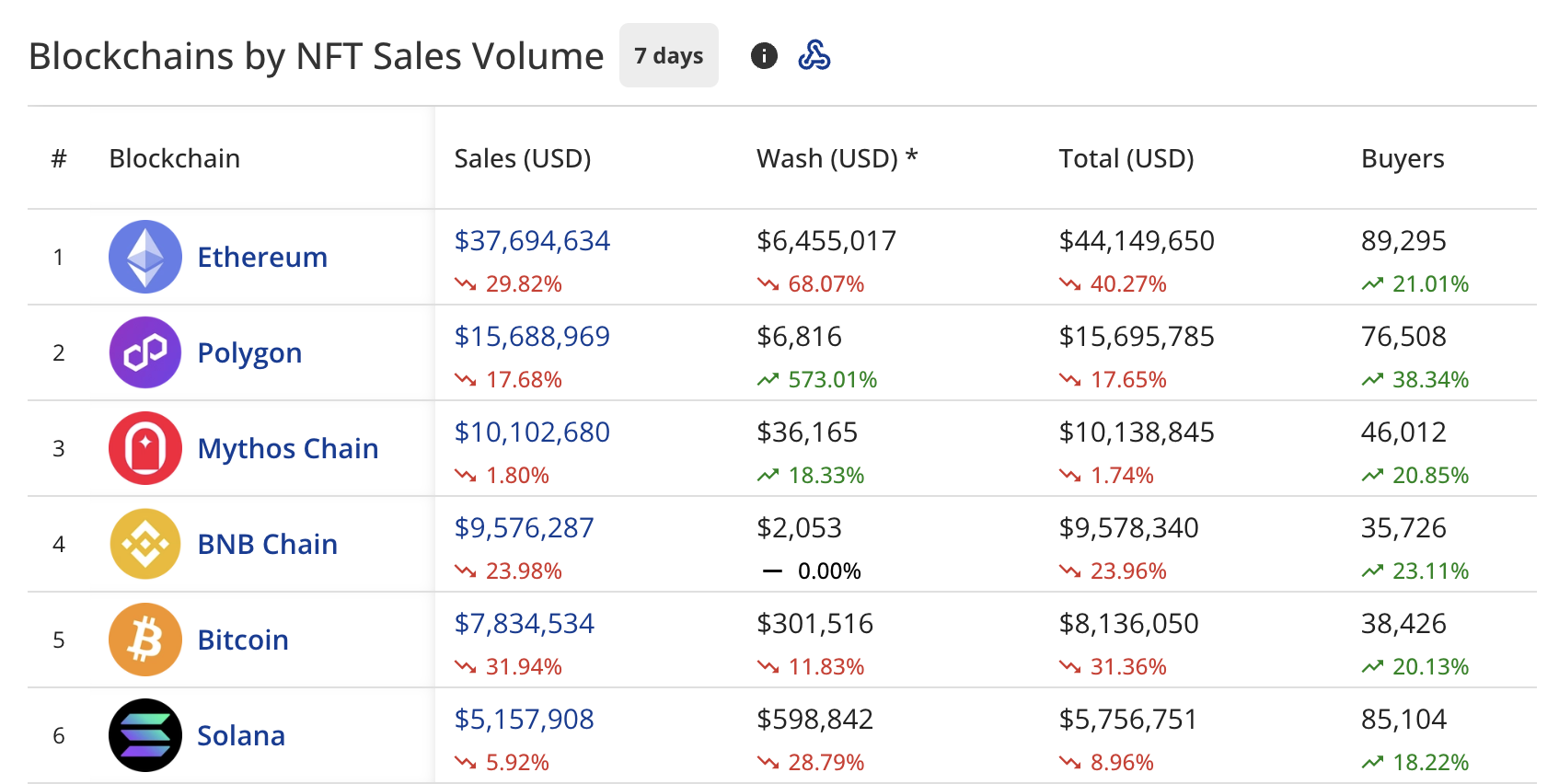Viewport: 1559px width, 784px height.
Task: Sort by Wash (USD) column header
Action: click(837, 158)
